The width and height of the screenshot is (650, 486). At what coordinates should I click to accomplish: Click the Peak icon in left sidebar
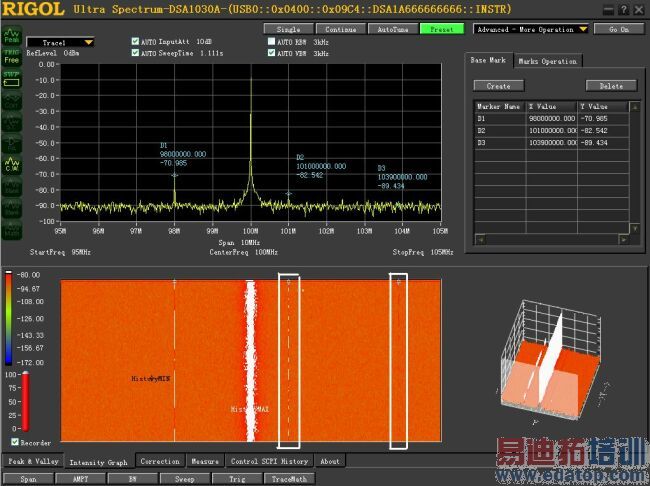(13, 37)
